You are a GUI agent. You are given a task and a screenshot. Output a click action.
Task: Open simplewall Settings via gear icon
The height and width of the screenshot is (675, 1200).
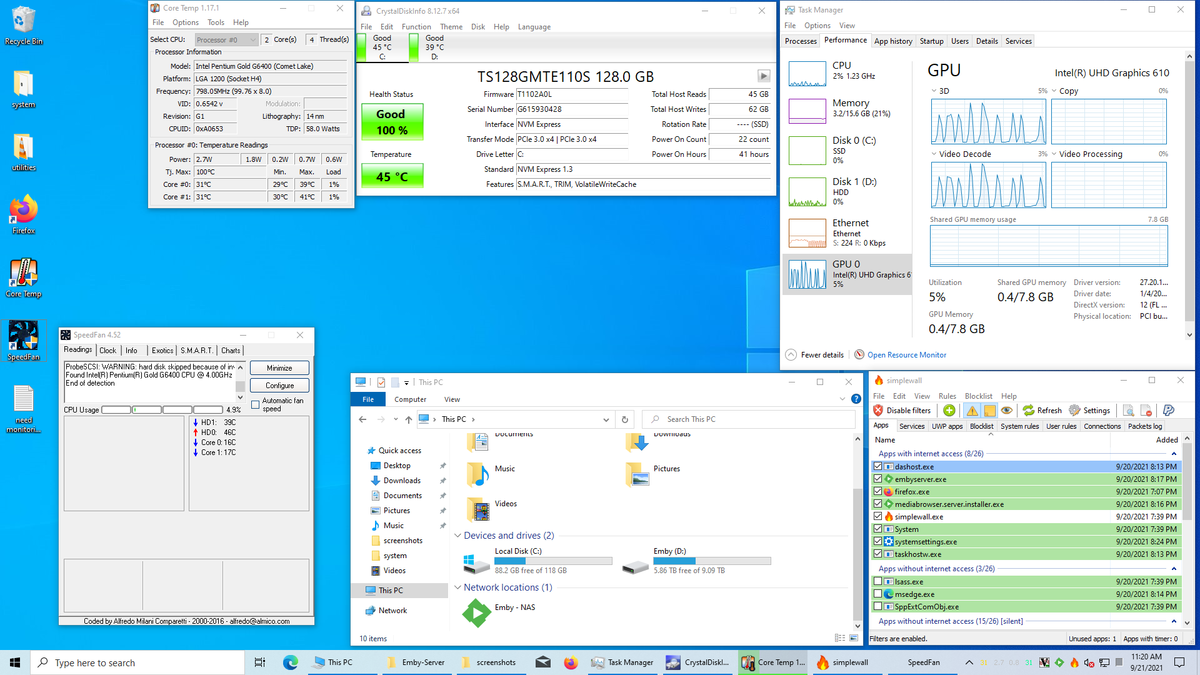(1076, 410)
